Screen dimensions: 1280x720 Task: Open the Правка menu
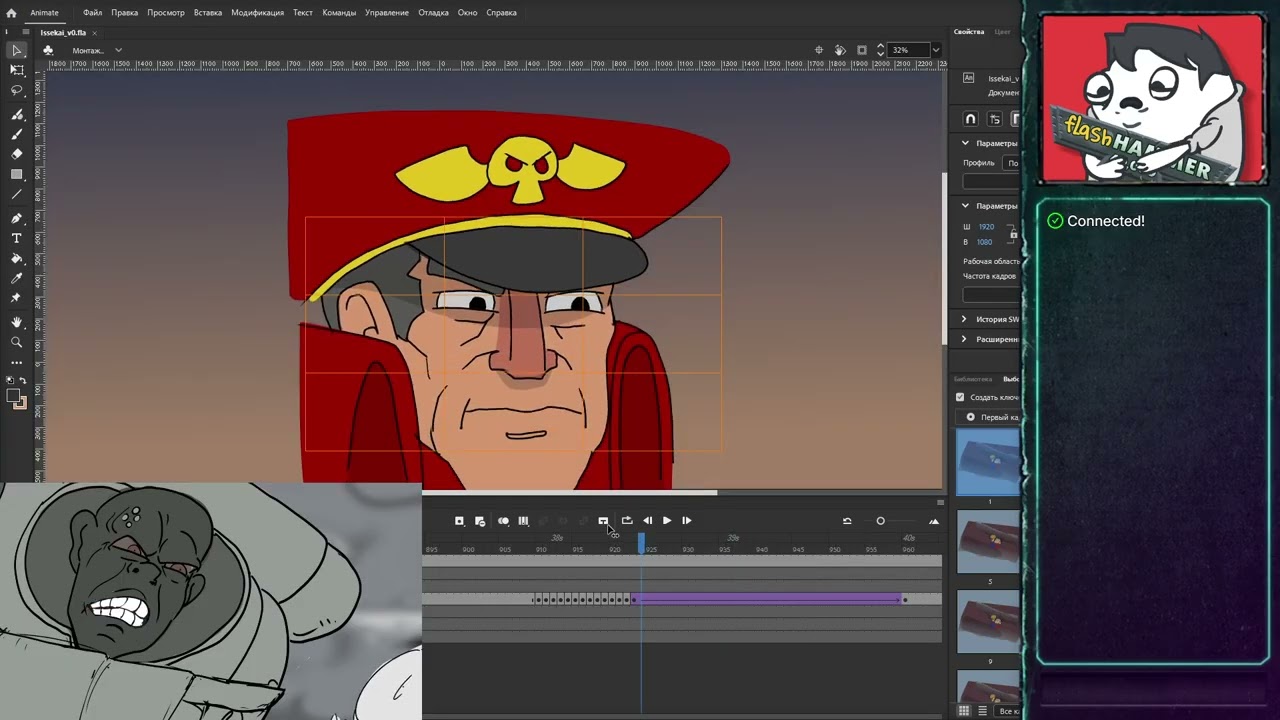125,13
